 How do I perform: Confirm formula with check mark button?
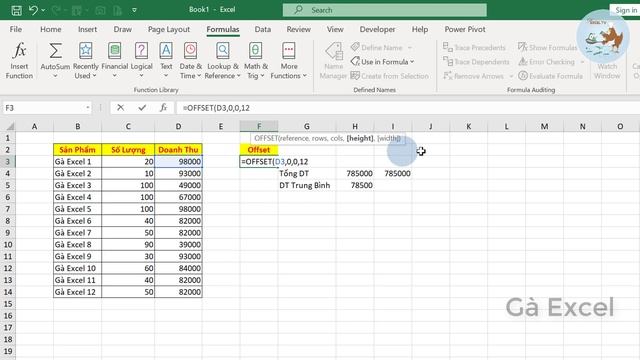point(142,108)
